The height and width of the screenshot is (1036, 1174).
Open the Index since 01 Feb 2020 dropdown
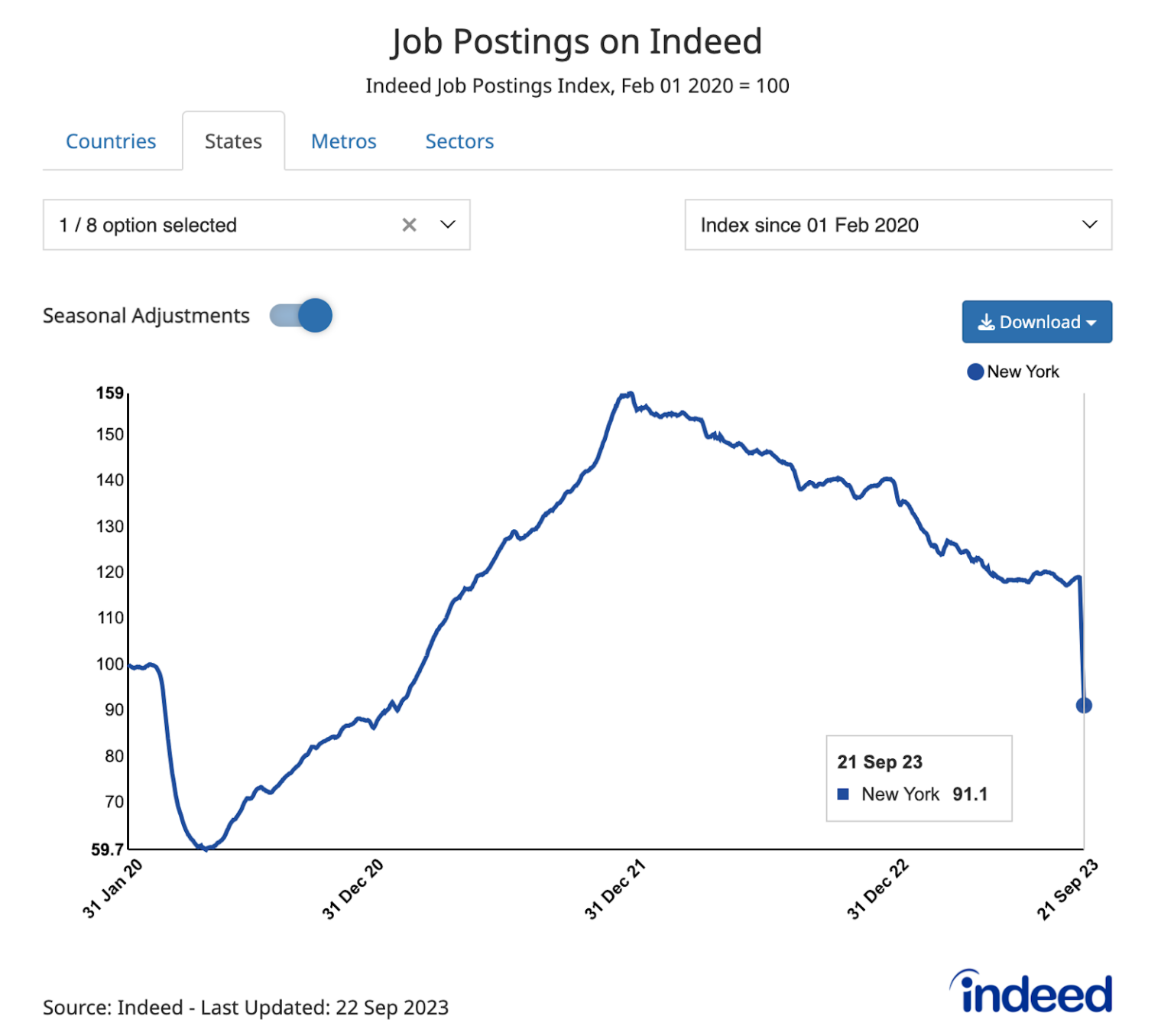(x=898, y=224)
